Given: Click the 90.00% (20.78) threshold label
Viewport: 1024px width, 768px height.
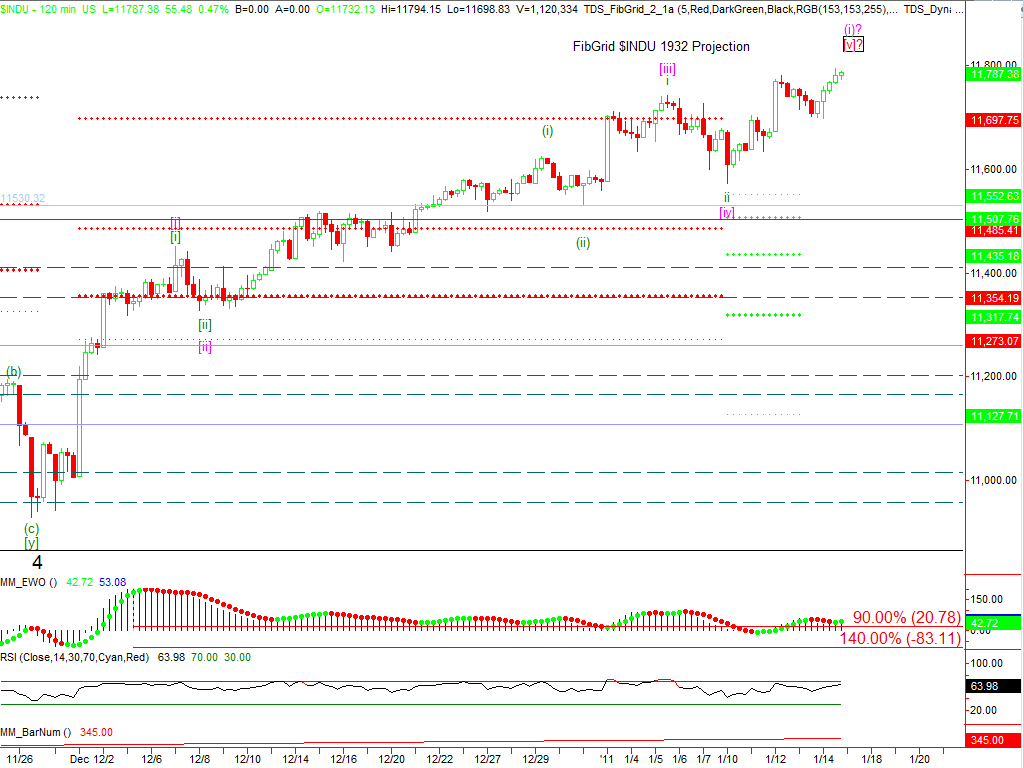Looking at the screenshot, I should pyautogui.click(x=906, y=618).
